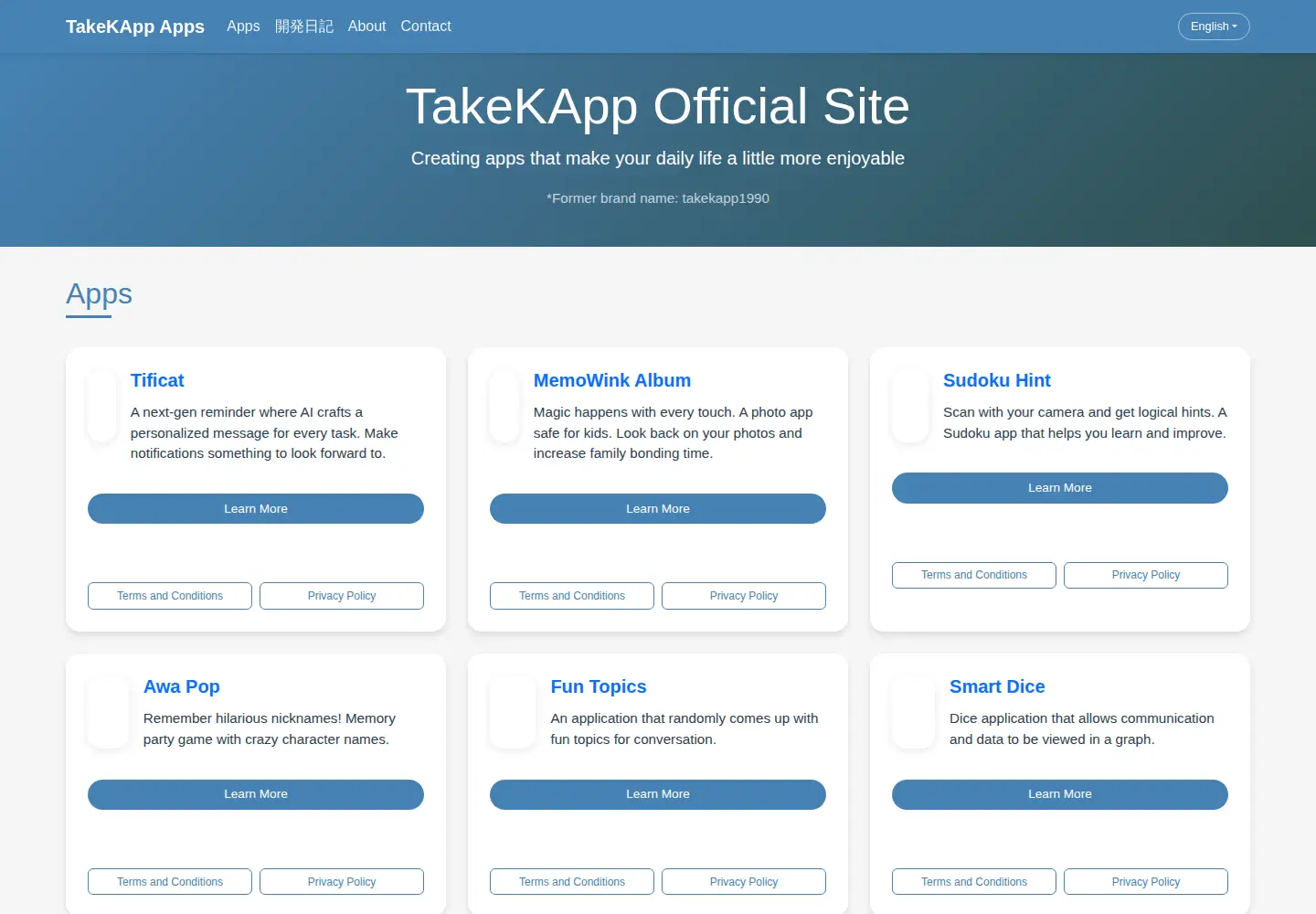Click Learn More for Sudoku Hint
This screenshot has width=1316, height=914.
[x=1060, y=488]
